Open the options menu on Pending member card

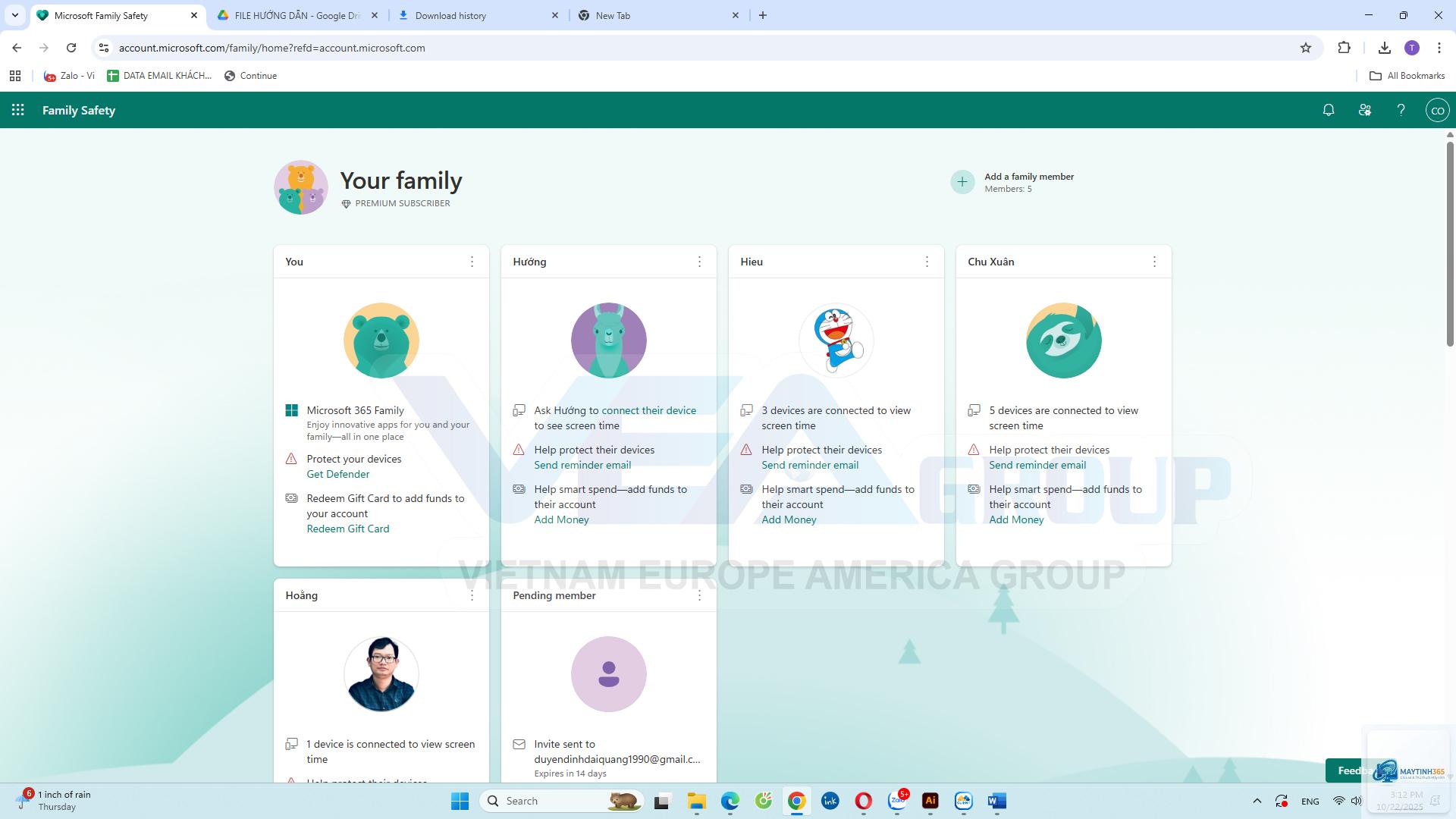coord(699,595)
